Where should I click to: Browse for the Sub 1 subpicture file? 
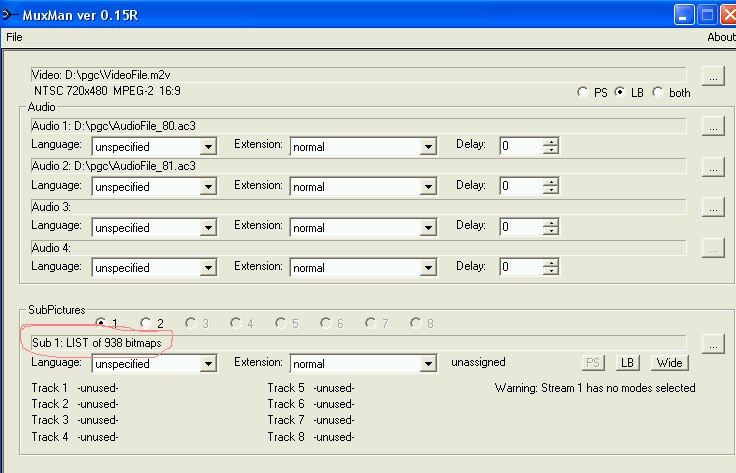[713, 344]
